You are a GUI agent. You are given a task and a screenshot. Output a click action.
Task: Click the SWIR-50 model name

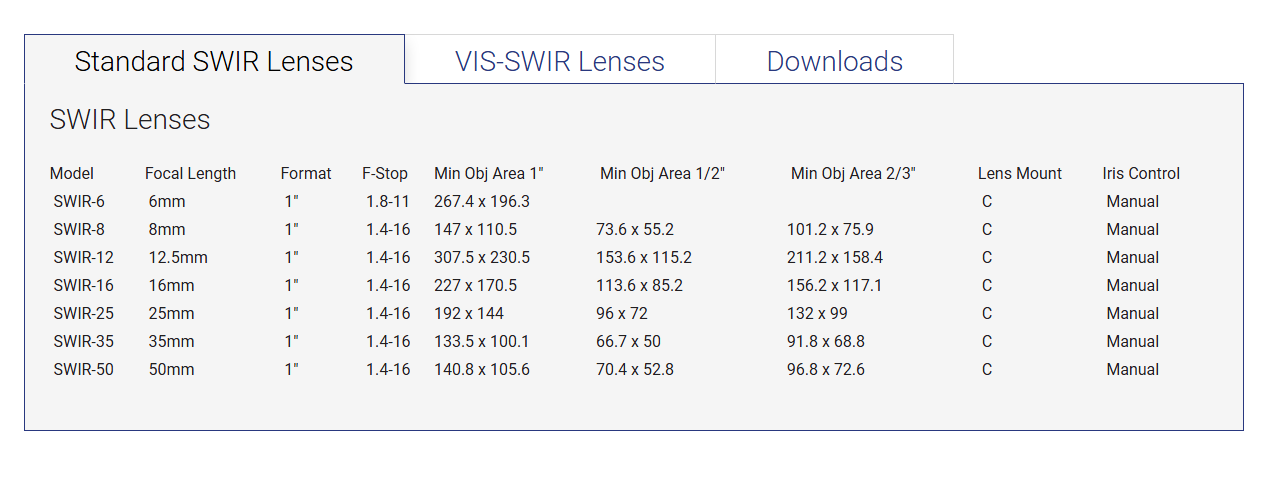click(83, 369)
